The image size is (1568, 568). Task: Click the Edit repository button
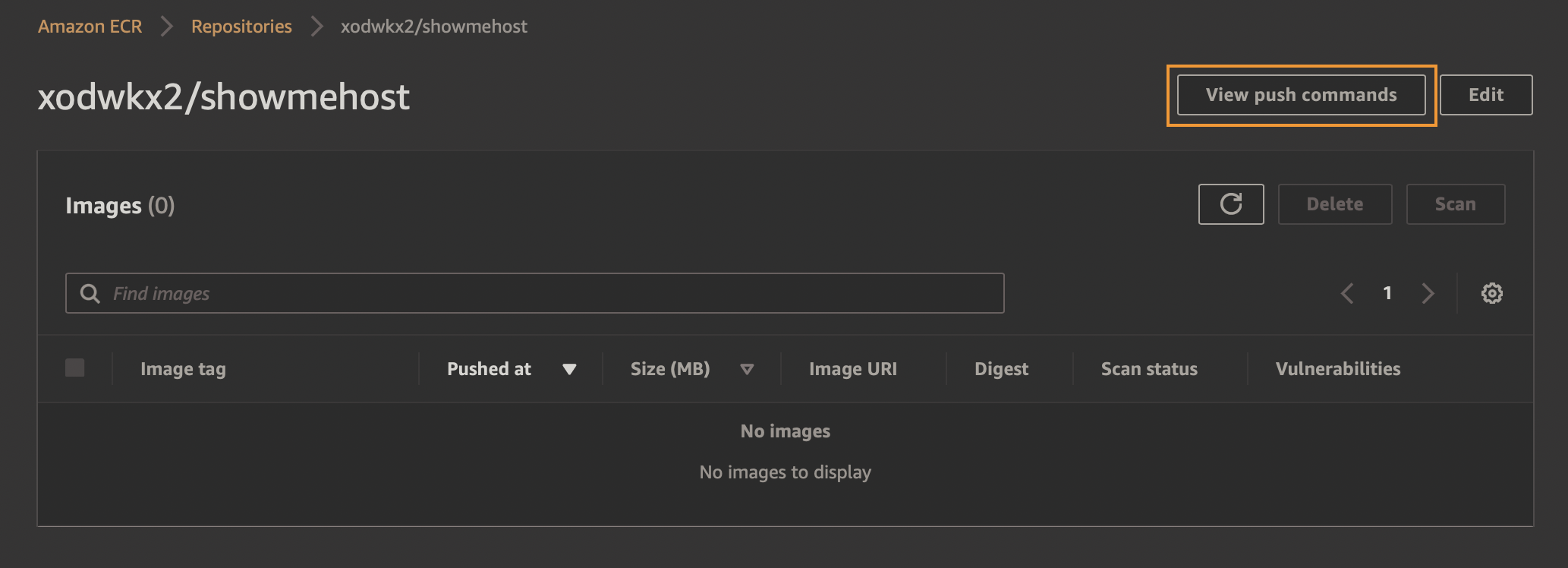pyautogui.click(x=1486, y=95)
